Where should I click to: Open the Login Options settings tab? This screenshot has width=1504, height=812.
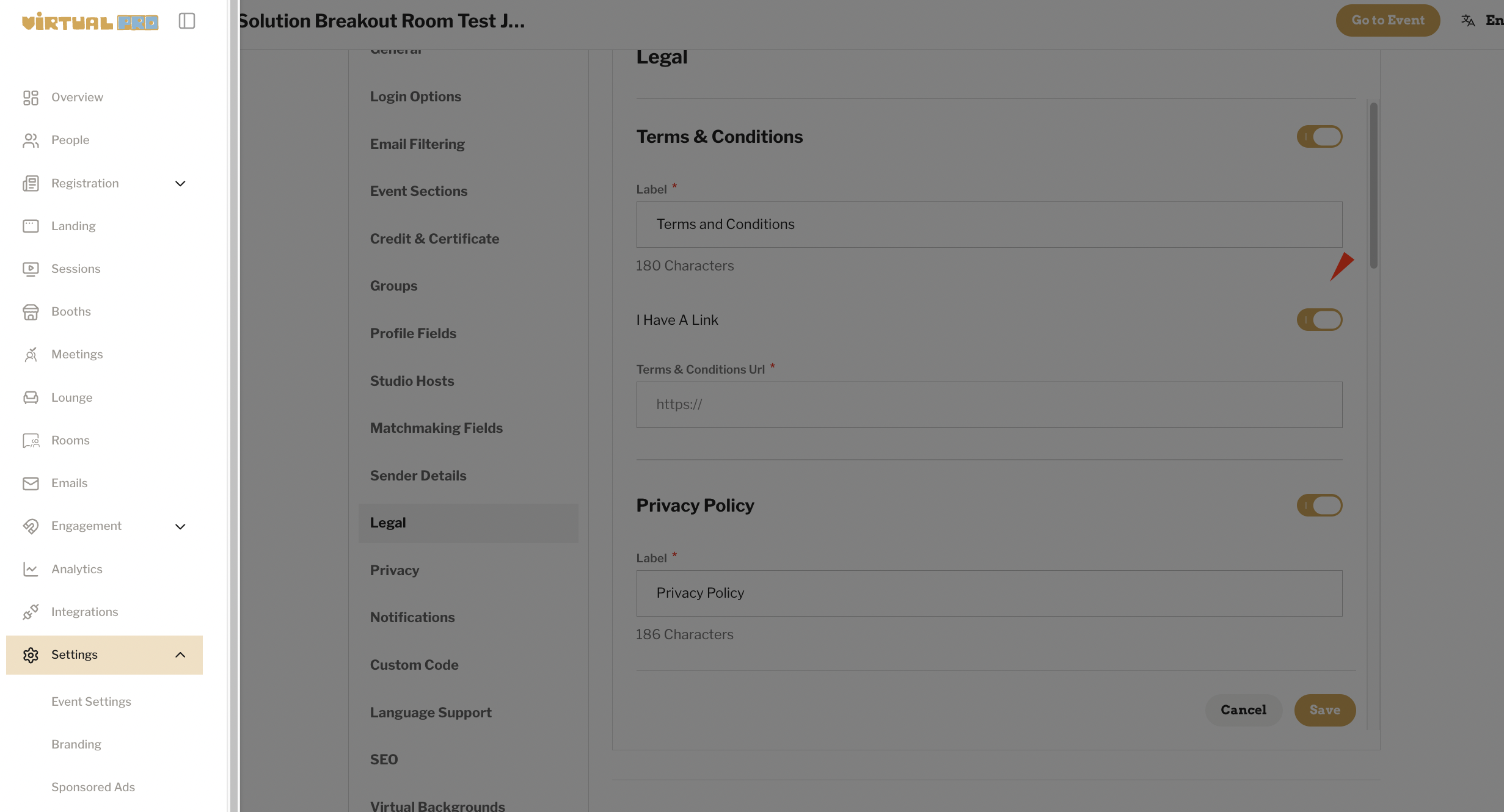(415, 96)
